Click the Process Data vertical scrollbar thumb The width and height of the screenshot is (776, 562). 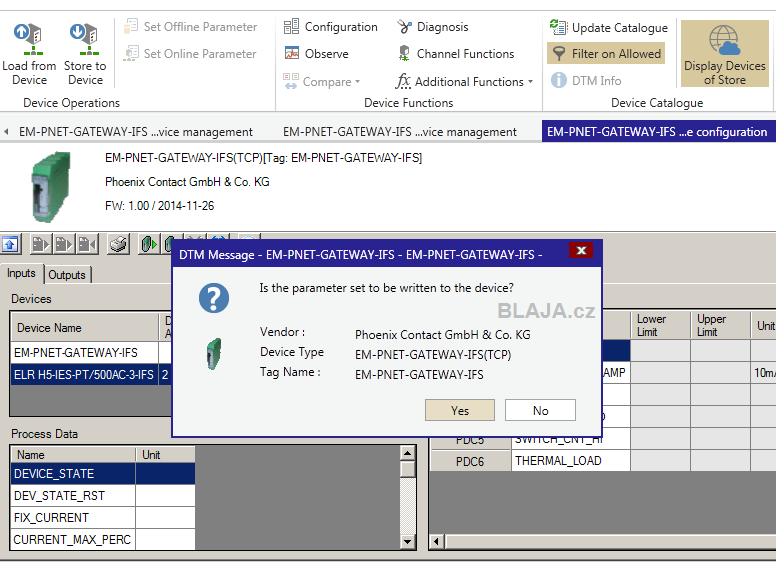[x=407, y=469]
